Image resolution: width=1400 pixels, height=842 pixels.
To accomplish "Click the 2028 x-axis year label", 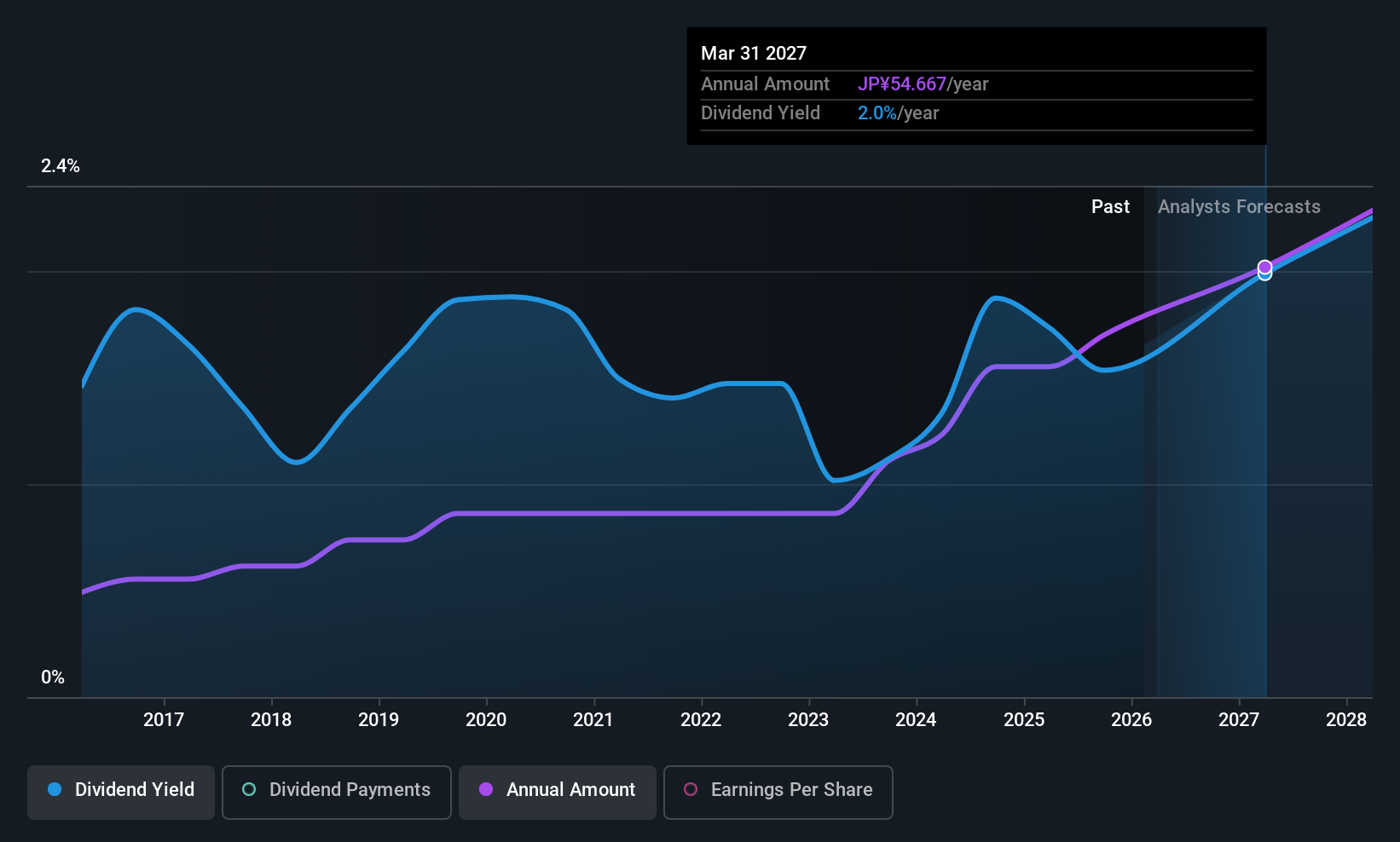I will tap(1346, 720).
